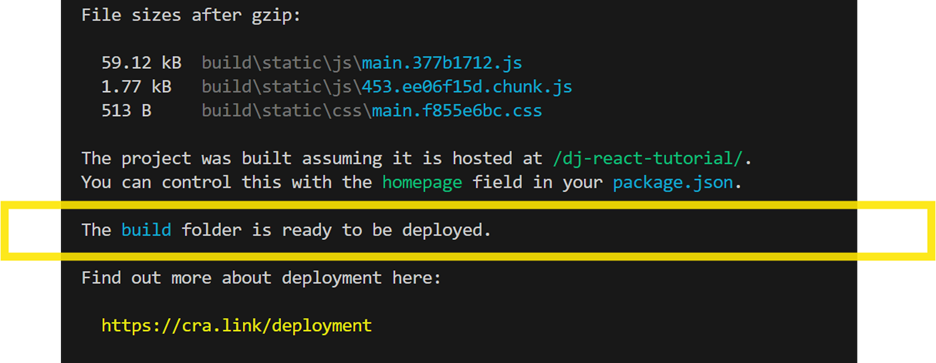The width and height of the screenshot is (936, 363).
Task: Click the main.377b1712.js file path
Action: pos(442,63)
